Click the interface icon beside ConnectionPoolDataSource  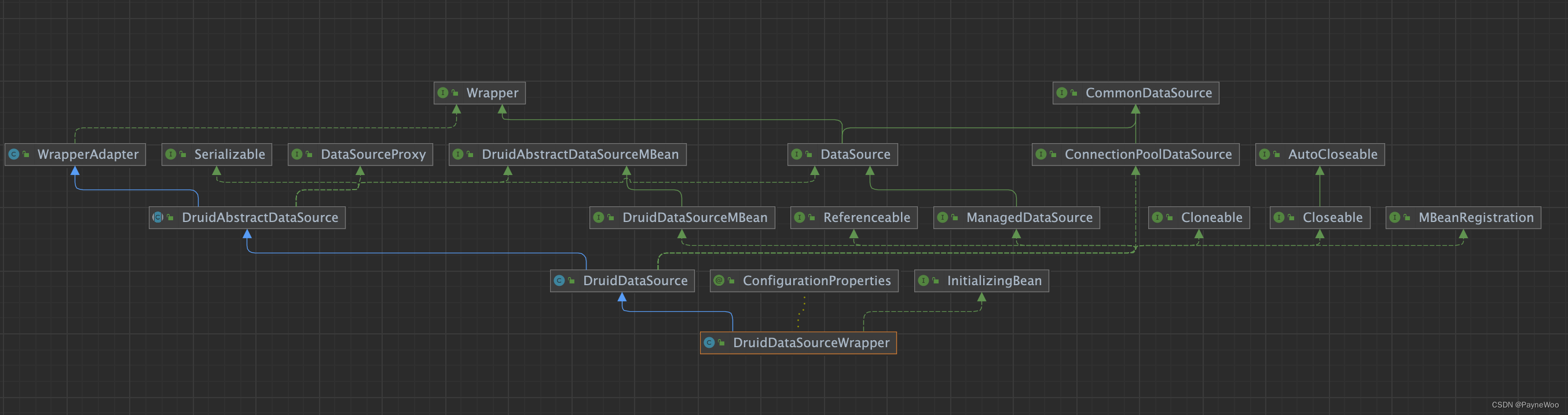pyautogui.click(x=1041, y=154)
